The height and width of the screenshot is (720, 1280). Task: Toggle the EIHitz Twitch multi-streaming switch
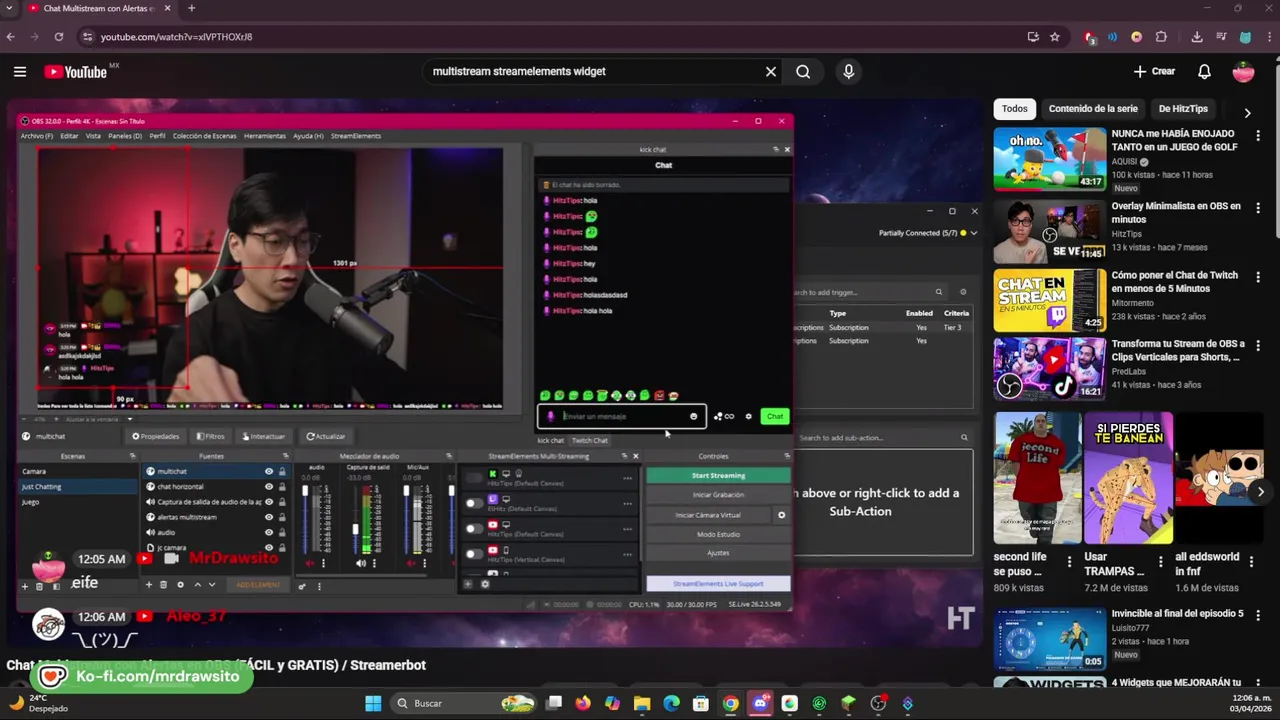(474, 503)
